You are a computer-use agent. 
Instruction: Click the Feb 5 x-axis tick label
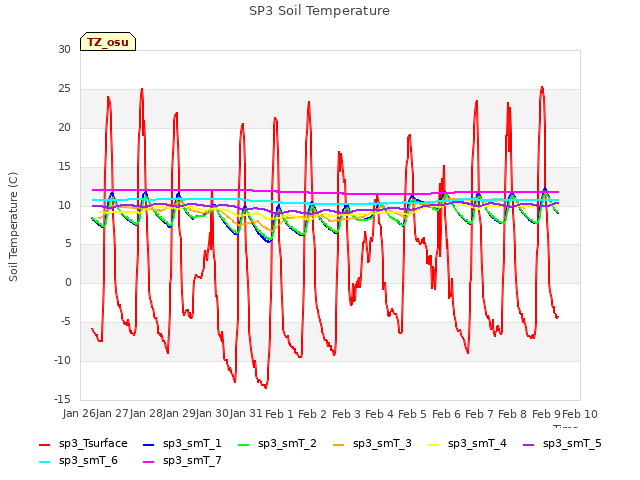pyautogui.click(x=412, y=414)
